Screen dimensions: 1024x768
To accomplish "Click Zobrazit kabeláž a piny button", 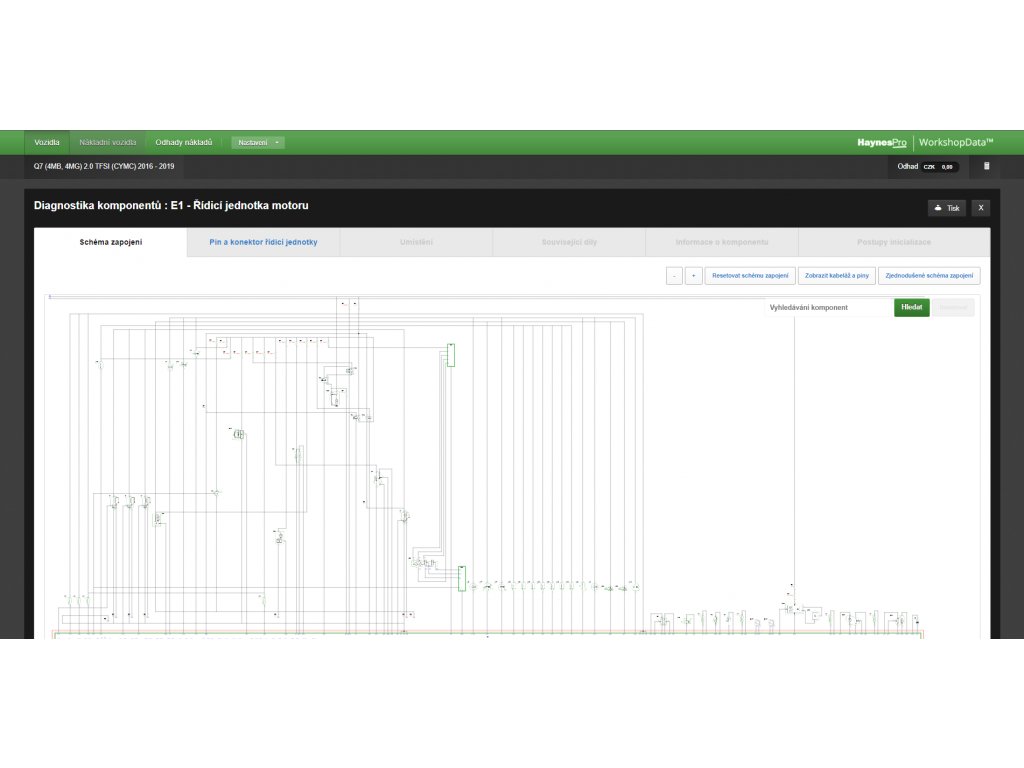I will pyautogui.click(x=837, y=276).
